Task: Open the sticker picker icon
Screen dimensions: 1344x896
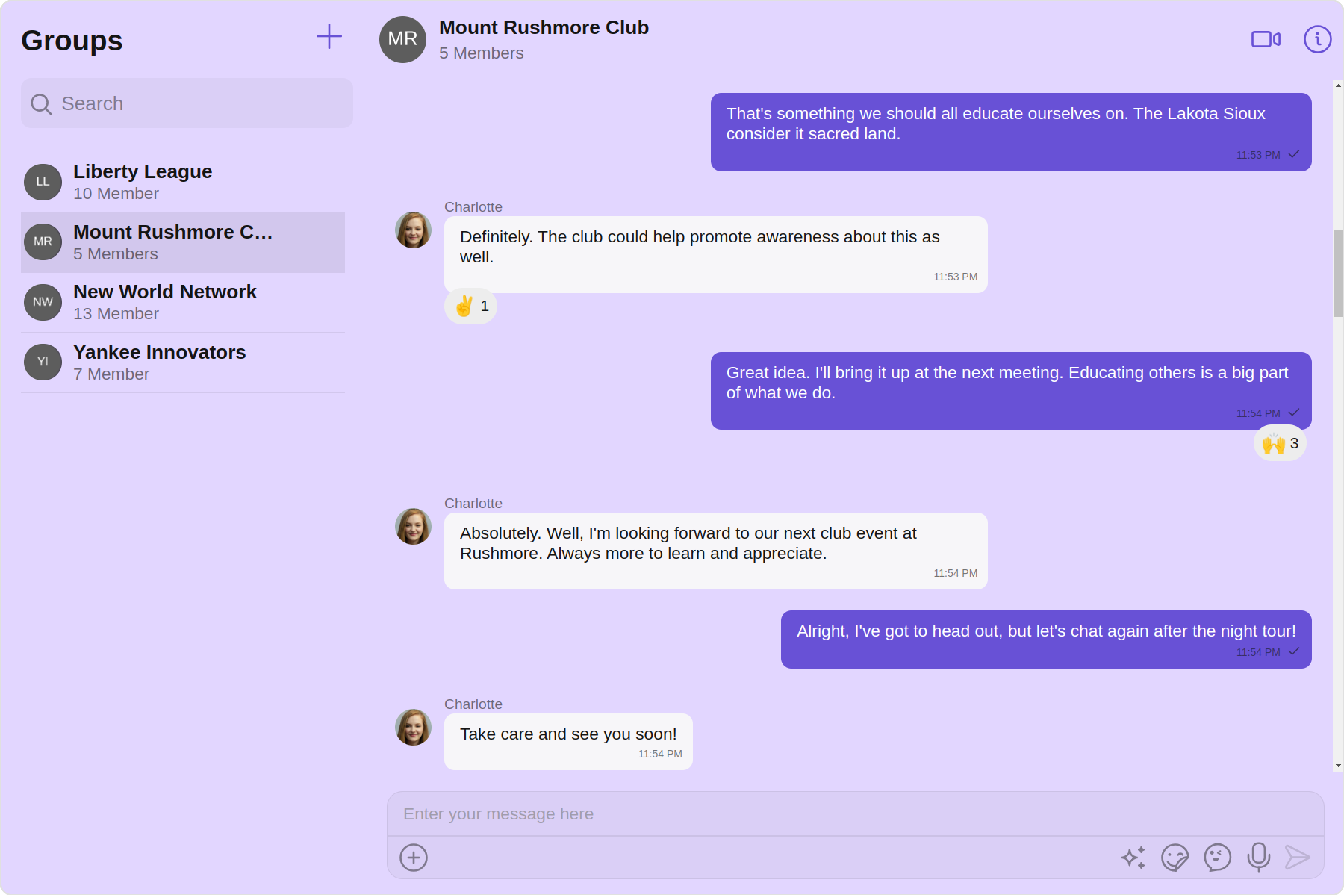Action: tap(1175, 857)
